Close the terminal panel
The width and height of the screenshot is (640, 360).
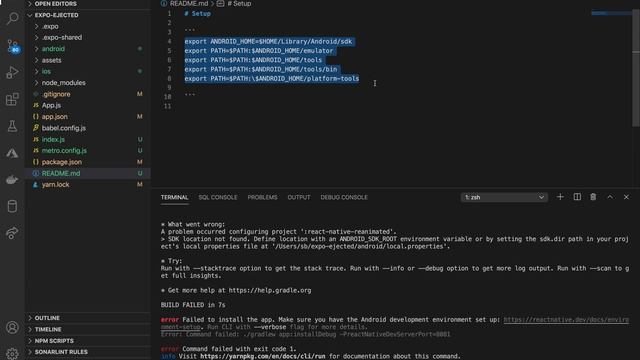[x=626, y=197]
